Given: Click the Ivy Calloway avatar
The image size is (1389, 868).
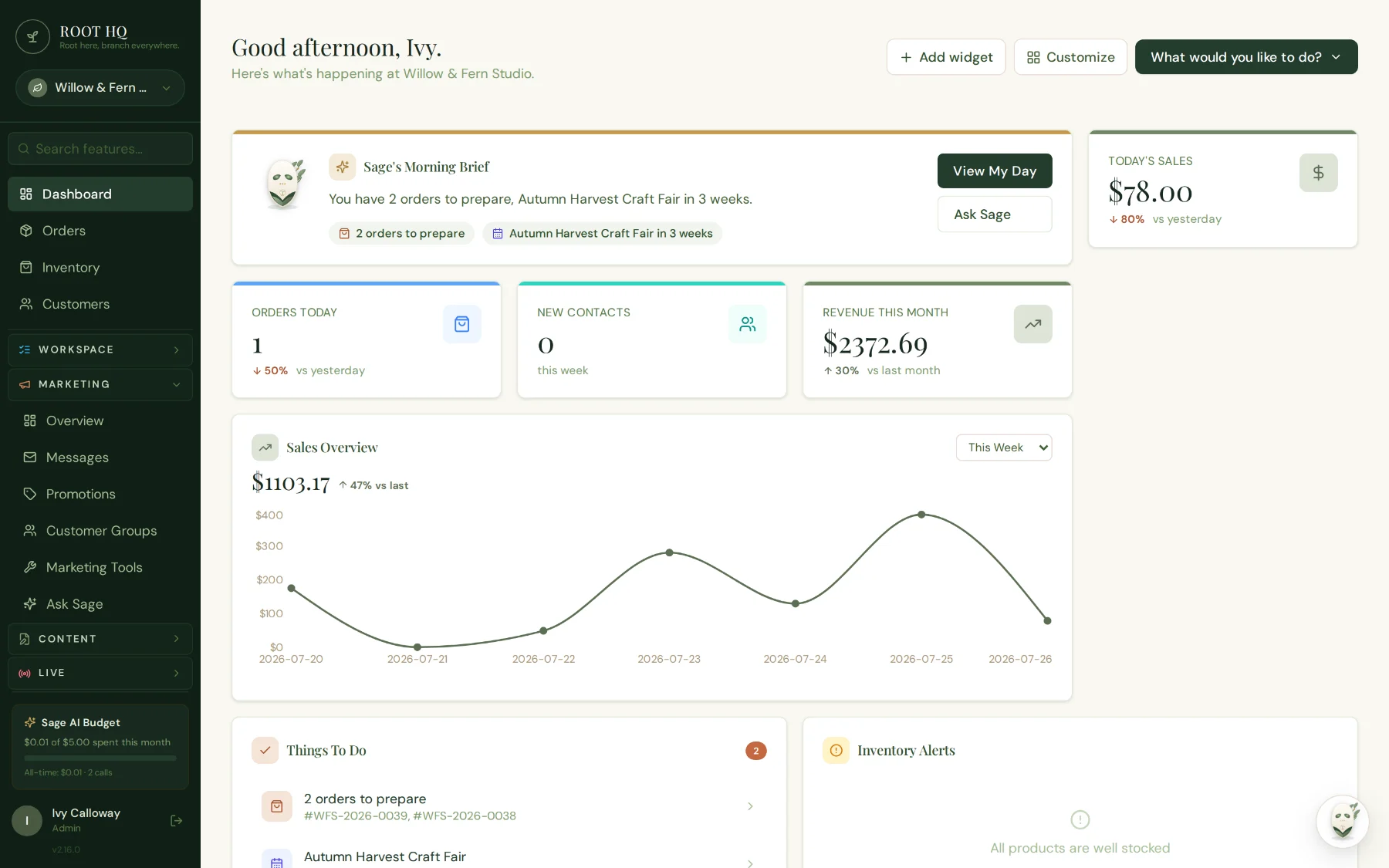Looking at the screenshot, I should (x=27, y=821).
